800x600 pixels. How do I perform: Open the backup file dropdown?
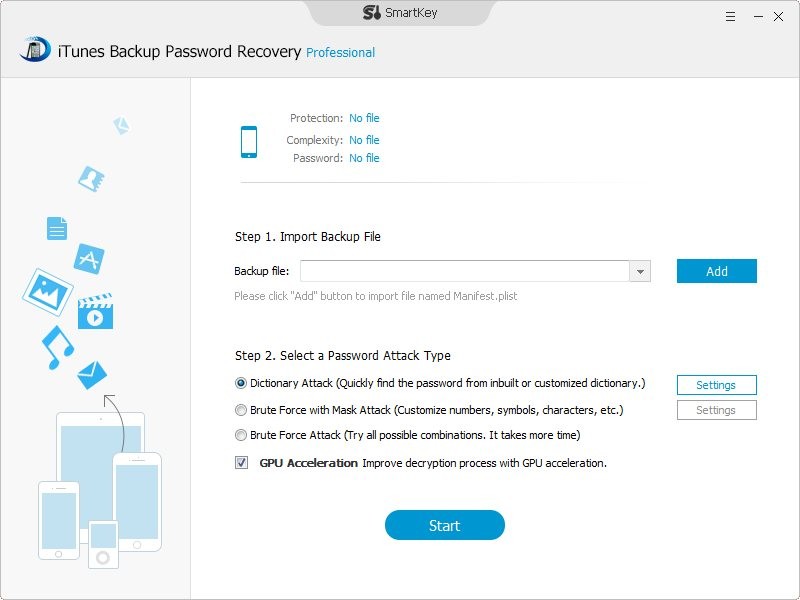[x=640, y=270]
